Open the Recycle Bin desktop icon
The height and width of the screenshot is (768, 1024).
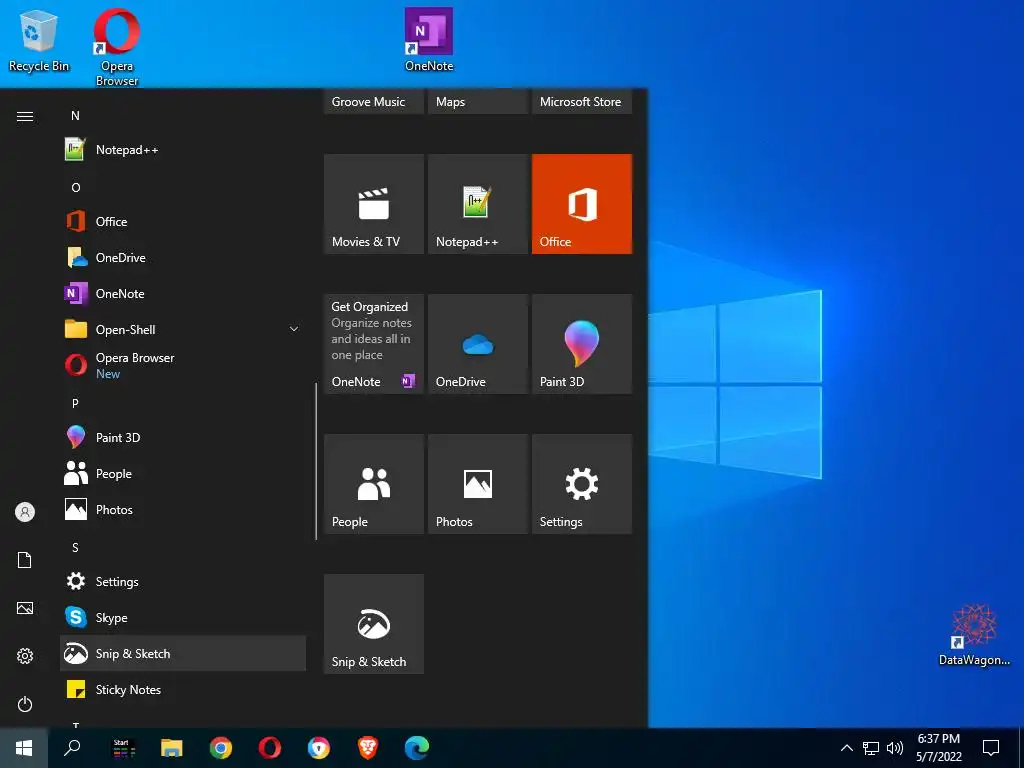click(39, 41)
